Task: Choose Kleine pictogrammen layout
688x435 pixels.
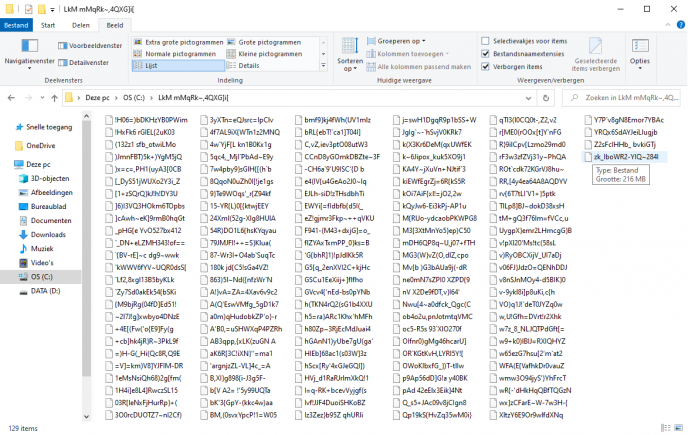Action: tap(265, 54)
